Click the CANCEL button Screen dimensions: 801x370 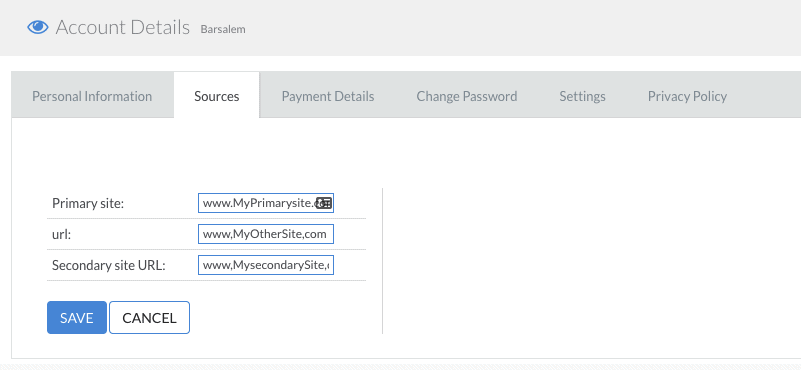149,318
